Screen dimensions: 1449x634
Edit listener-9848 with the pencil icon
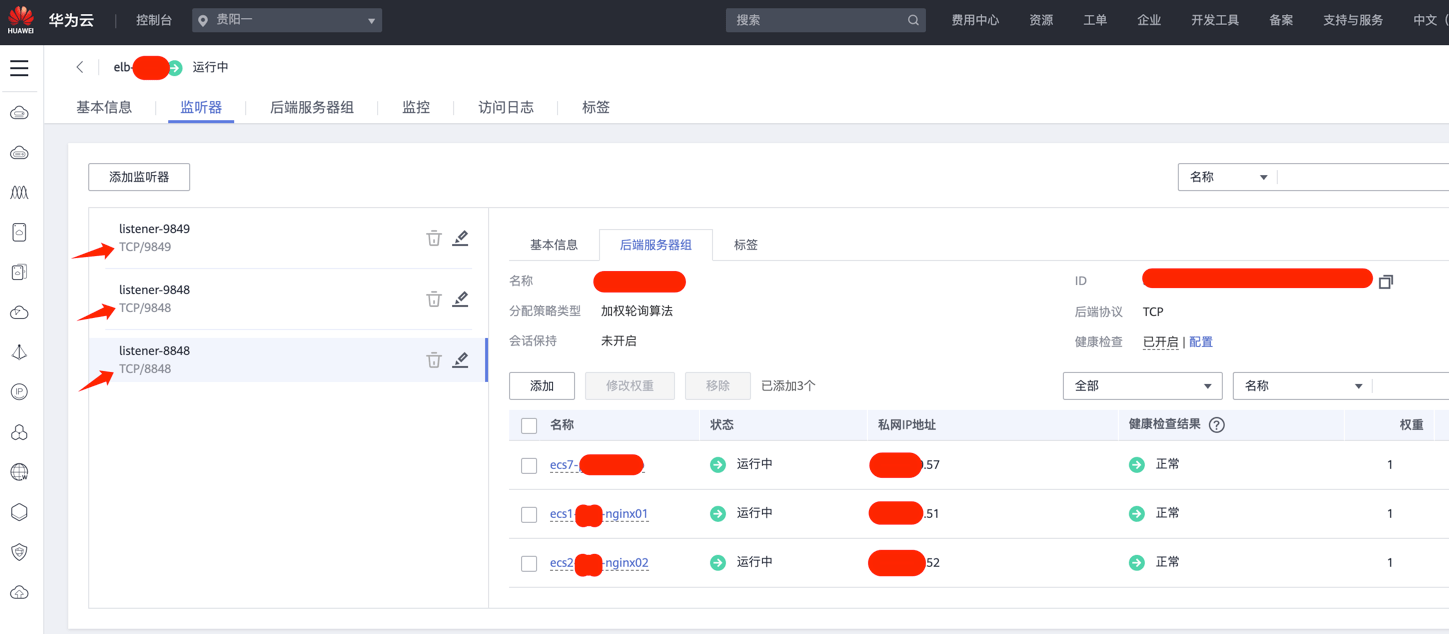(460, 299)
